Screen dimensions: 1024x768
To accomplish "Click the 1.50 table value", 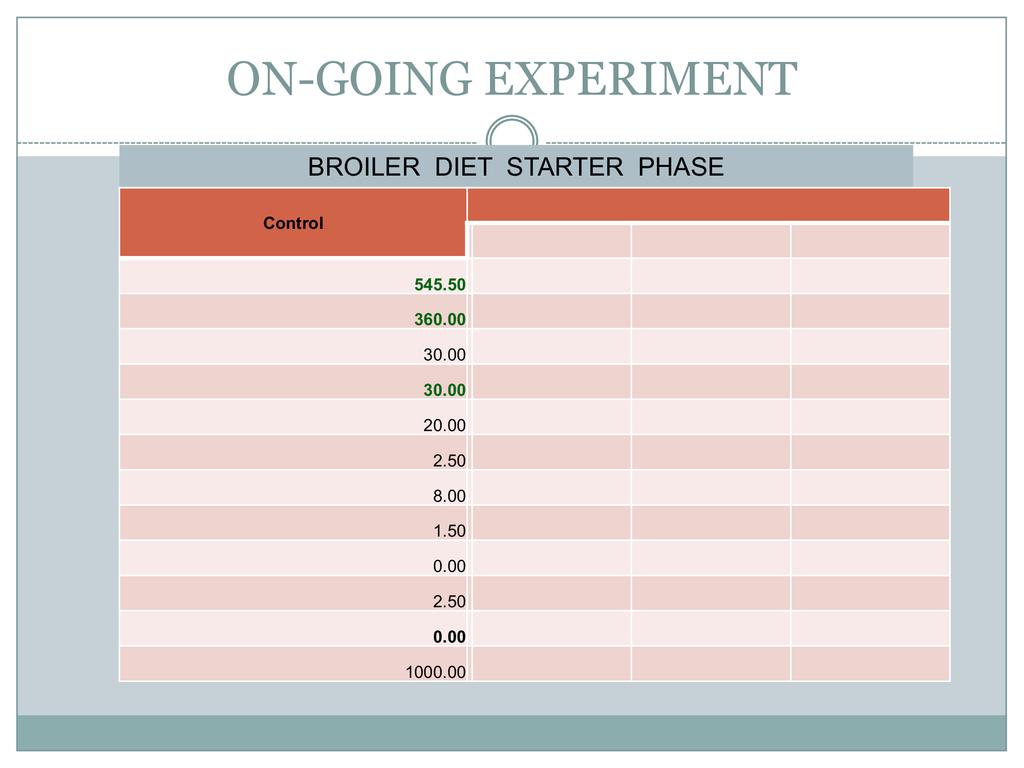I will 449,531.
